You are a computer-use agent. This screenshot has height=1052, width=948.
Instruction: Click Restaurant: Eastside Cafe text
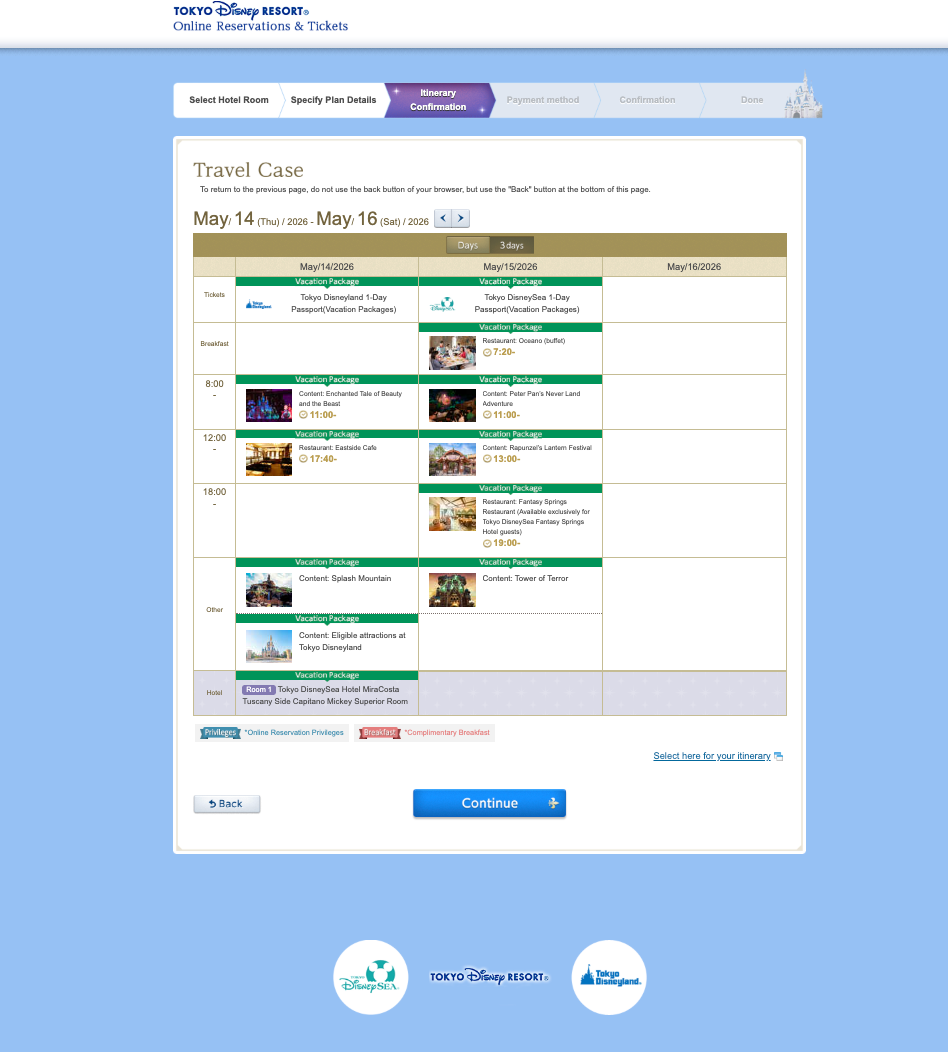337,448
